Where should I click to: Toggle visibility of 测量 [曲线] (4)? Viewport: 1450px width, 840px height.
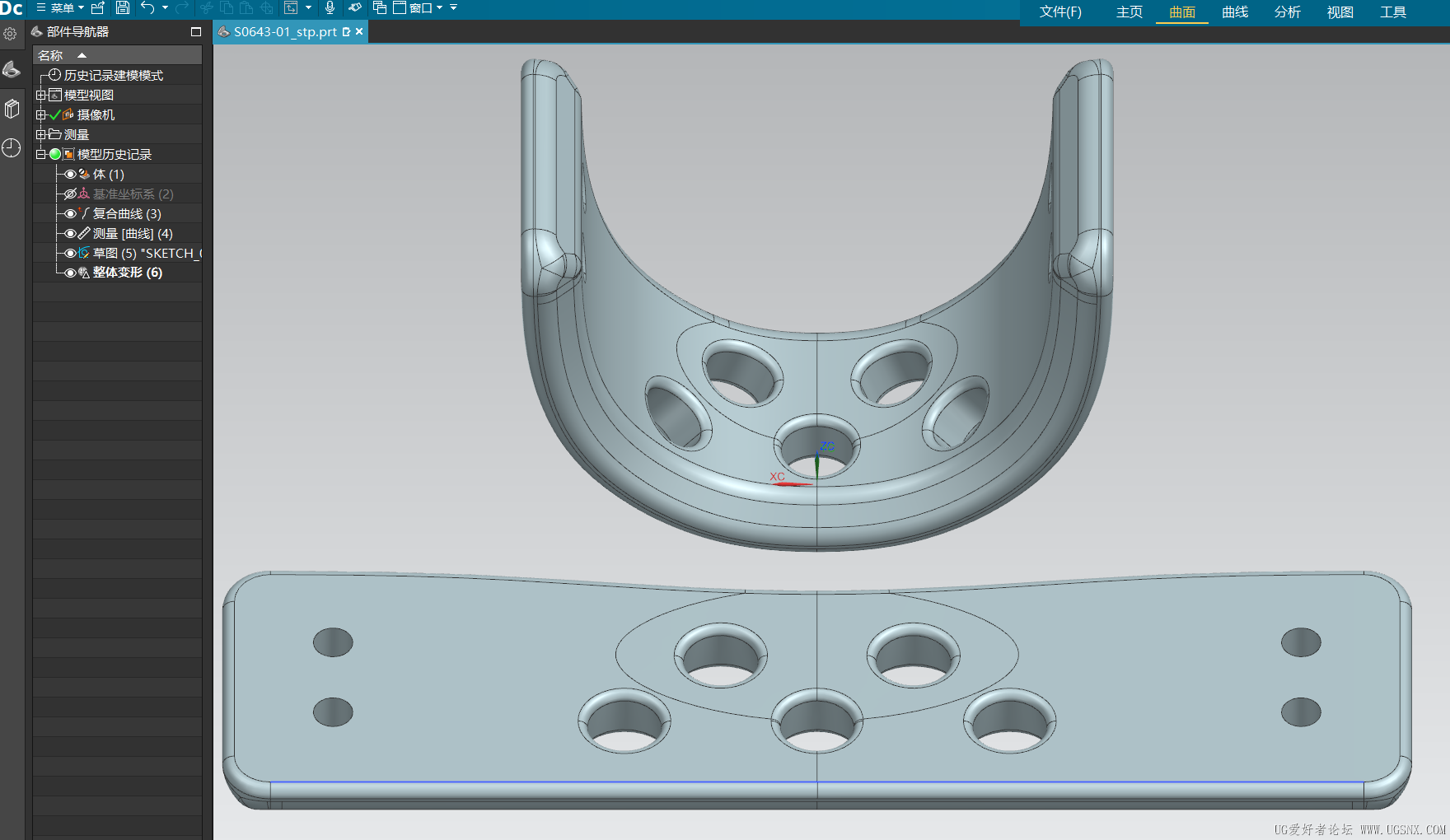click(71, 233)
